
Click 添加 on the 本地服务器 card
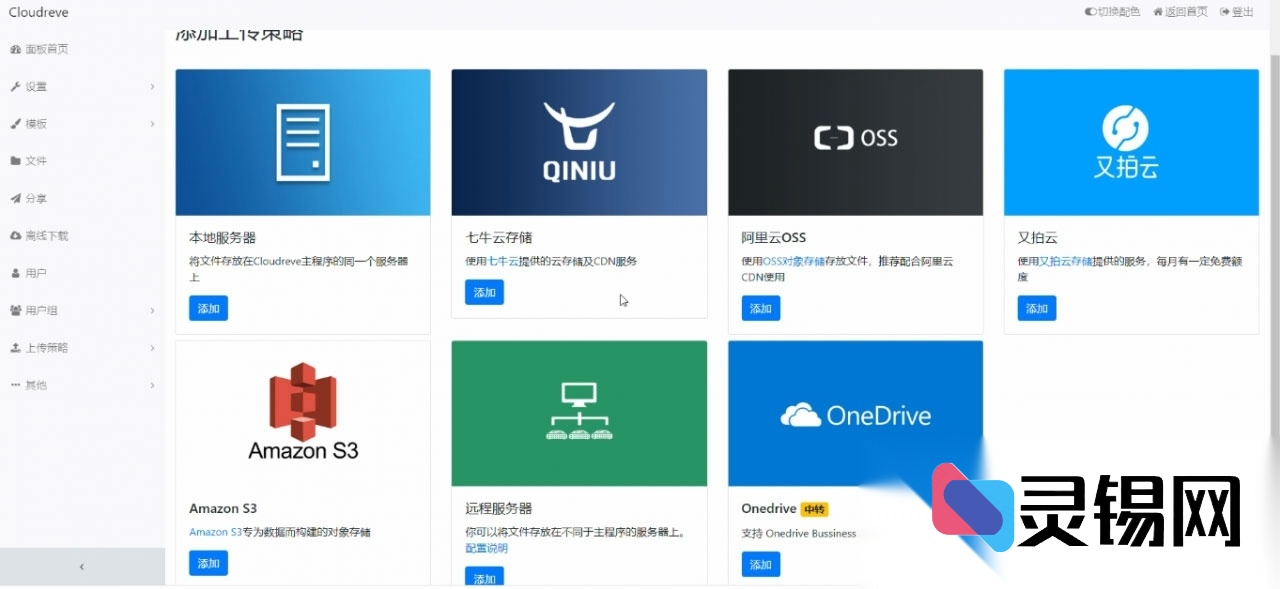208,309
